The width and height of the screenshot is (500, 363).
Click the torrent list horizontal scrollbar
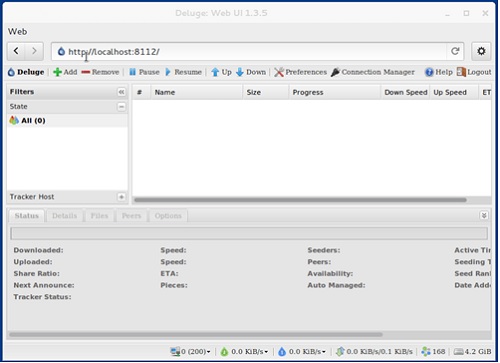[300, 200]
